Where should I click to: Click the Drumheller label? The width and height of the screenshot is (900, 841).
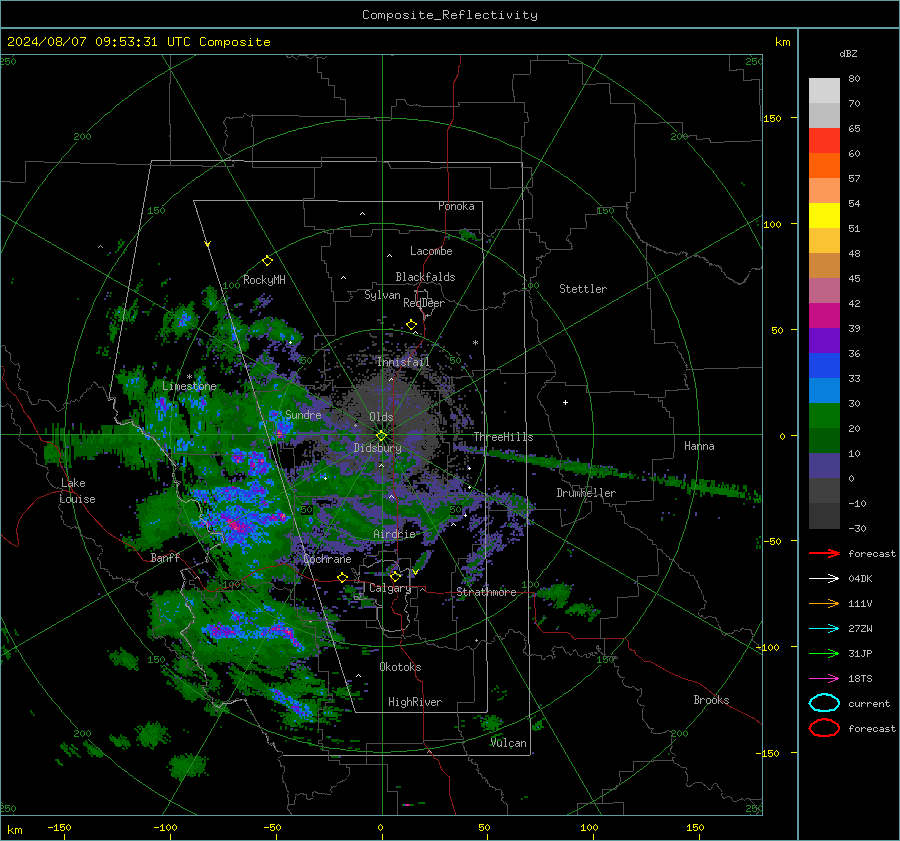(x=586, y=493)
